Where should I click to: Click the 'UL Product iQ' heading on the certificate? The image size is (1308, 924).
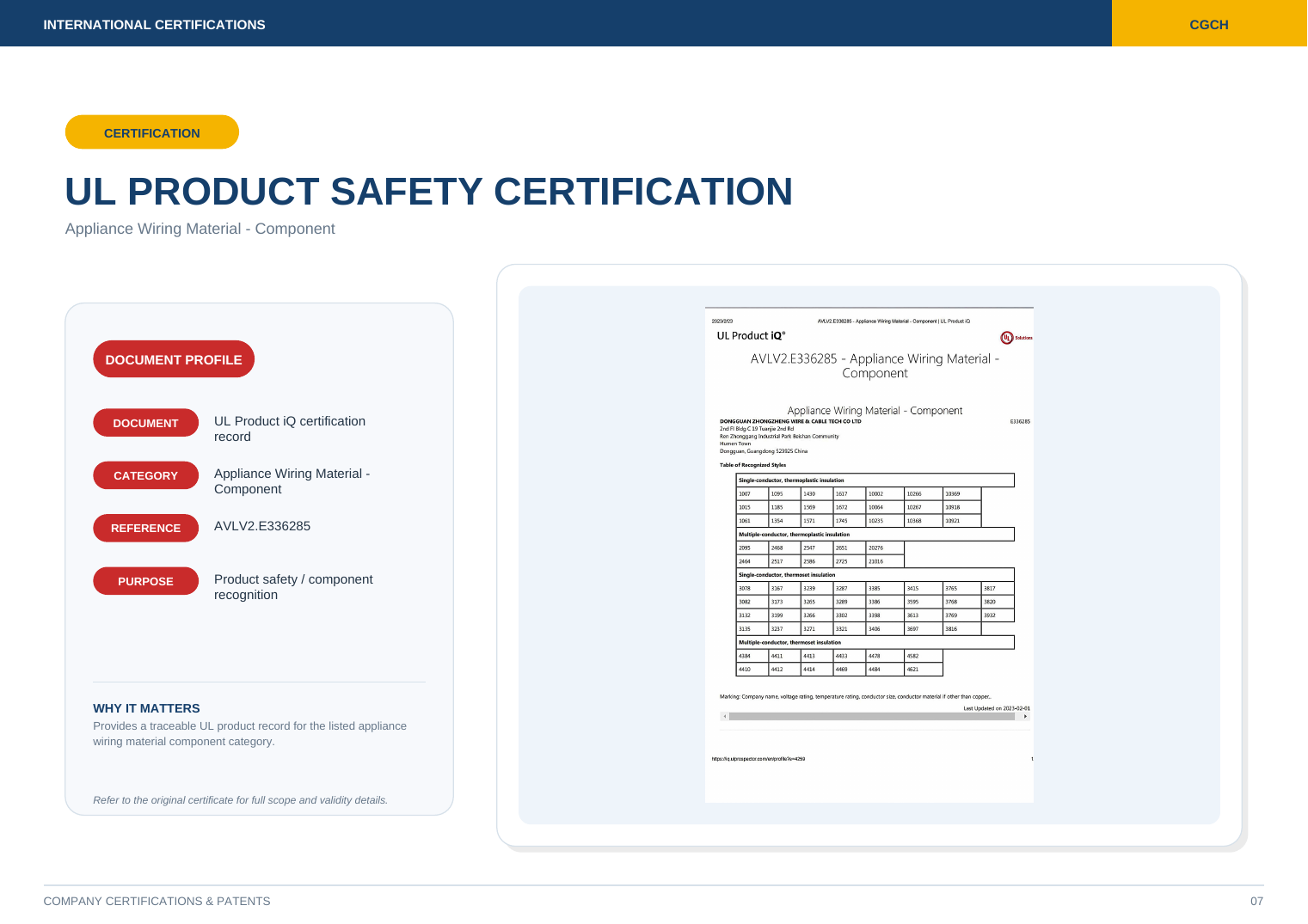[x=751, y=336]
